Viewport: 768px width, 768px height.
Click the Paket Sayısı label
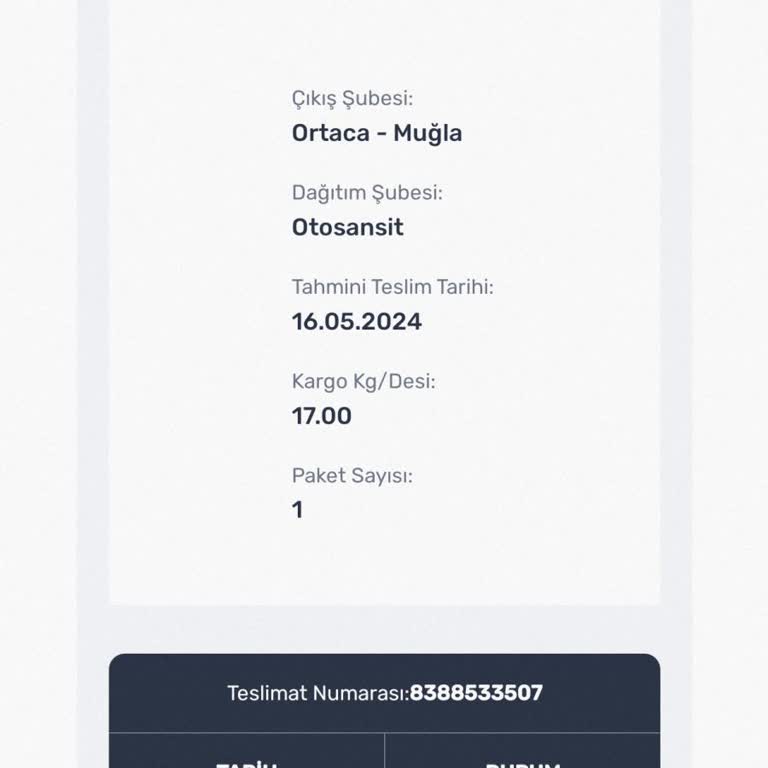pos(352,476)
